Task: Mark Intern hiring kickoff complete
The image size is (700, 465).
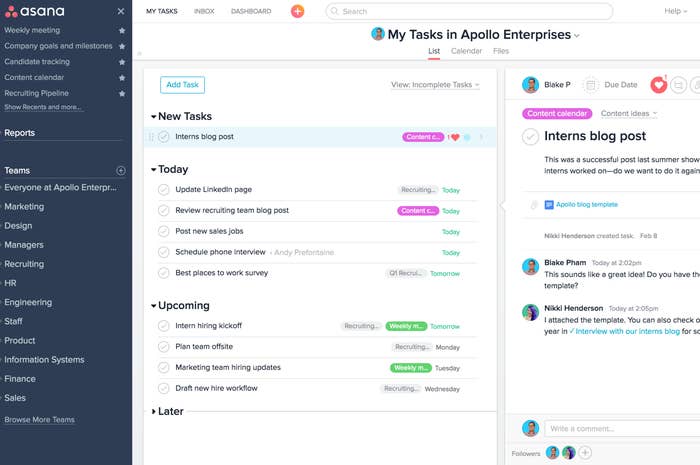Action: click(x=163, y=326)
